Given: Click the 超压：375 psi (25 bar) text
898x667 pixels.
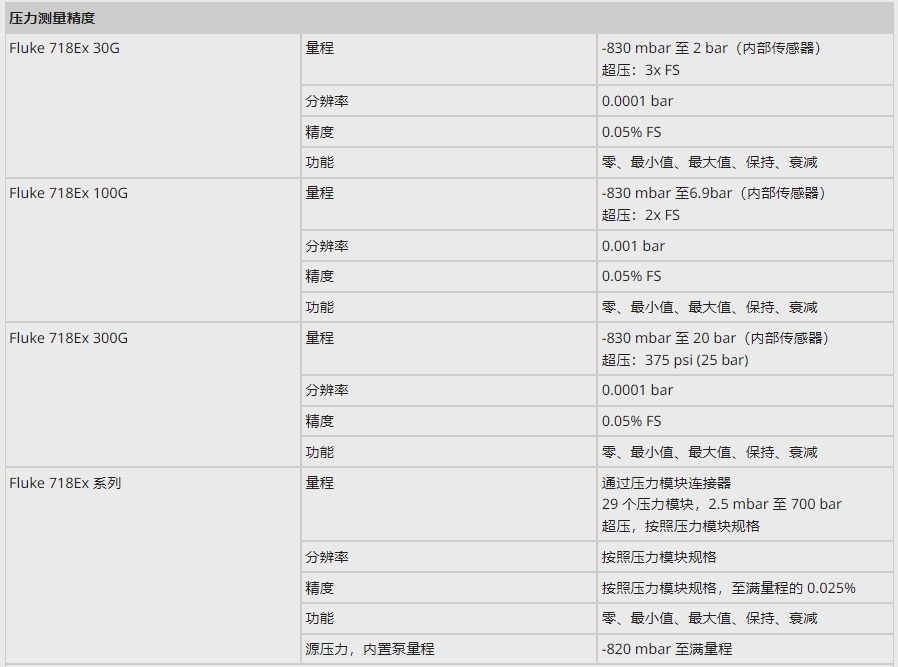Looking at the screenshot, I should pos(675,360).
